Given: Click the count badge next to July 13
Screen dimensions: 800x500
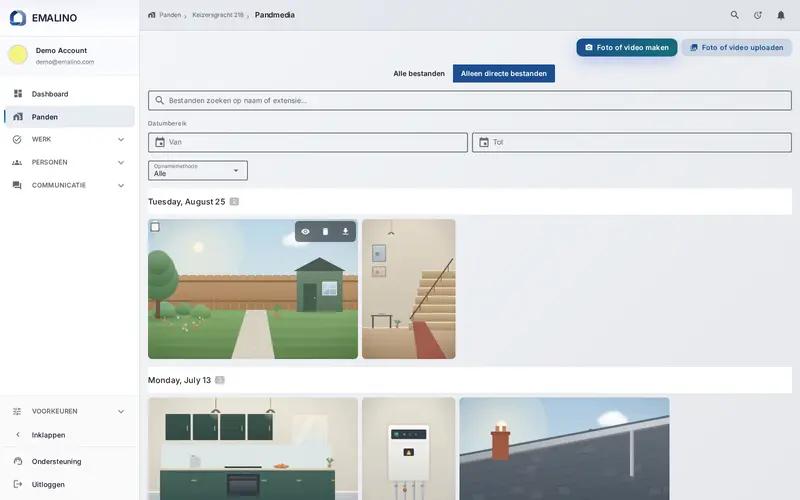Looking at the screenshot, I should [x=220, y=380].
